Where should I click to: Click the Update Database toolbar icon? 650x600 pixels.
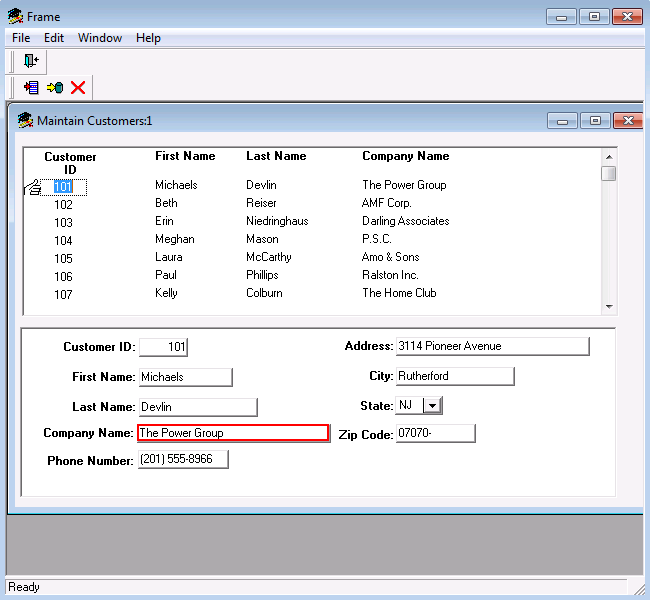(54, 88)
